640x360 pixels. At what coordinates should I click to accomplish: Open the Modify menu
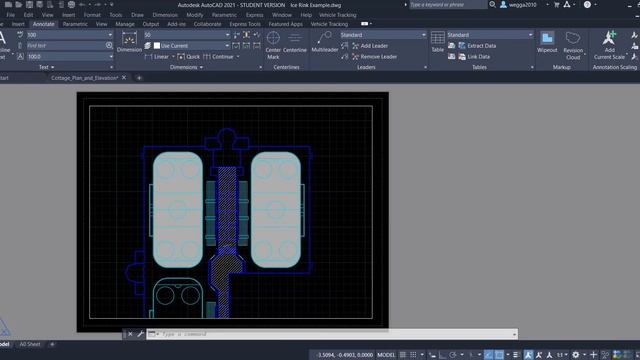coord(195,15)
